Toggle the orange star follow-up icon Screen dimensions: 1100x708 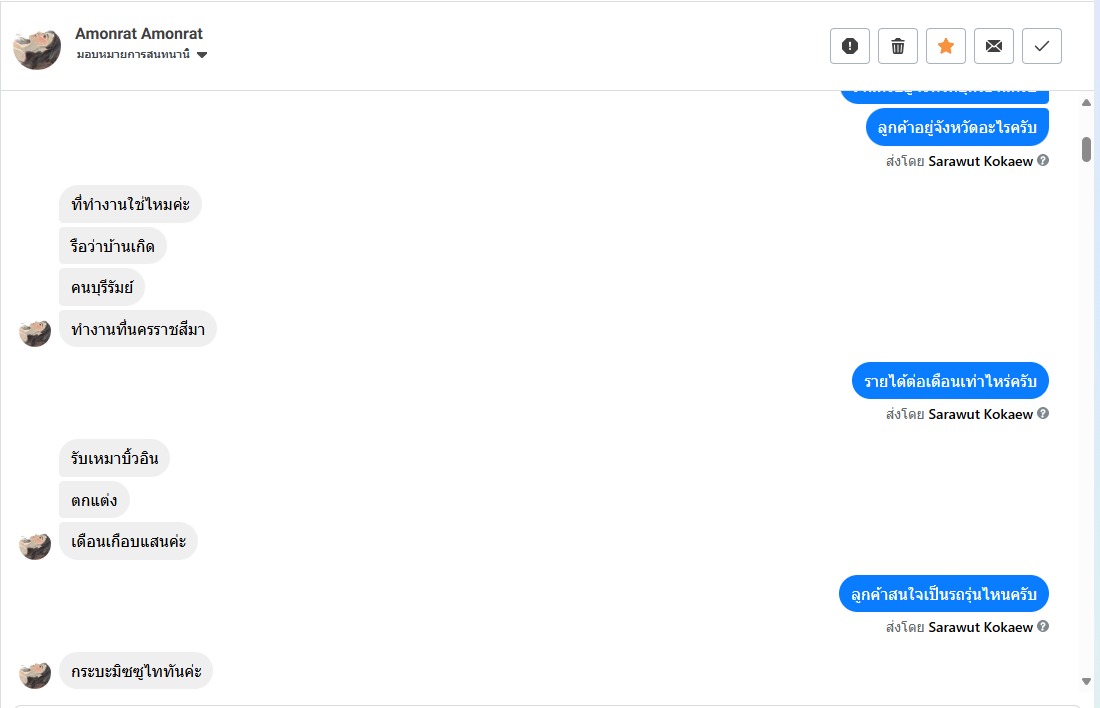click(x=946, y=46)
